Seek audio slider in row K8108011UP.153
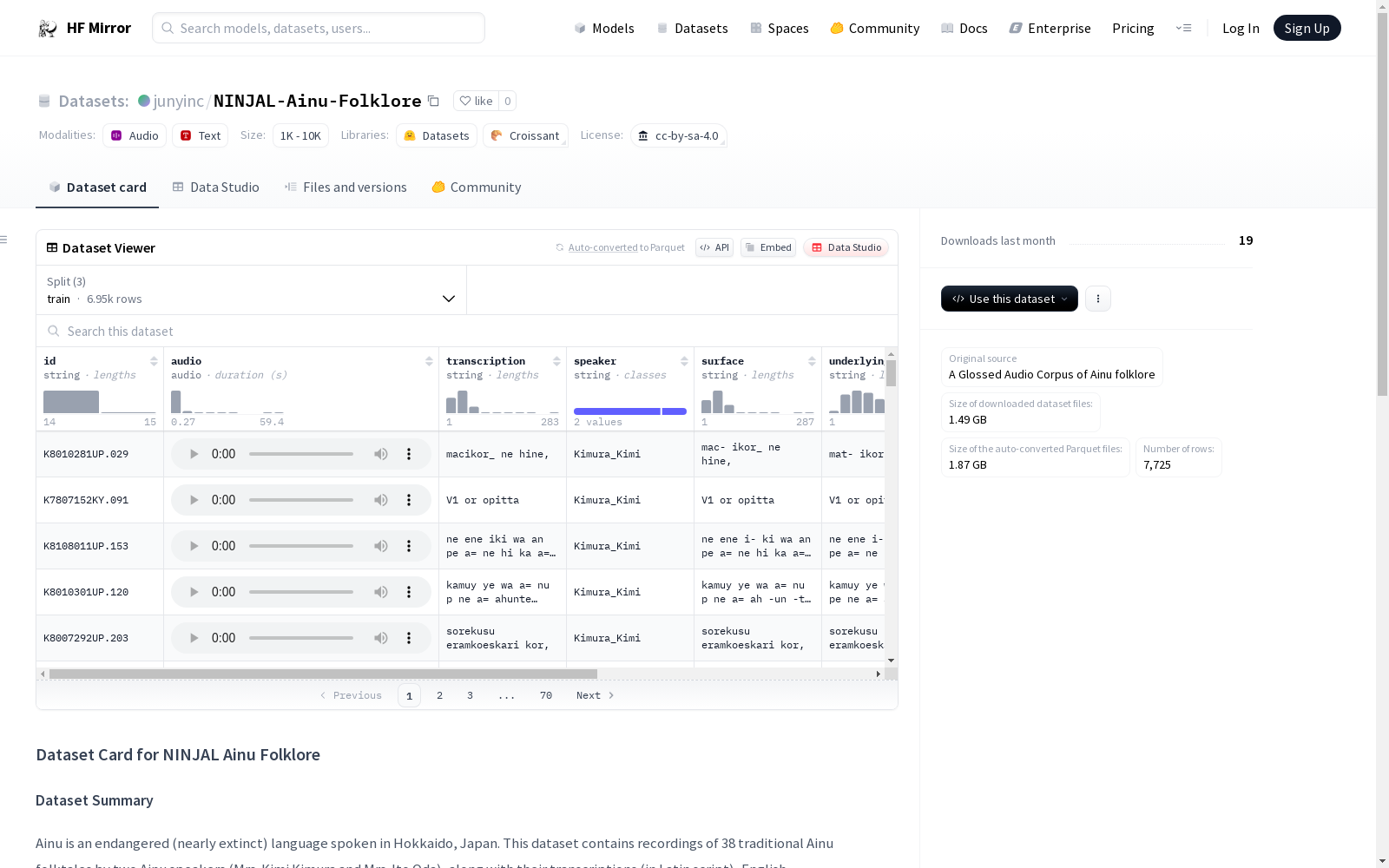This screenshot has height=868, width=1389. (301, 546)
